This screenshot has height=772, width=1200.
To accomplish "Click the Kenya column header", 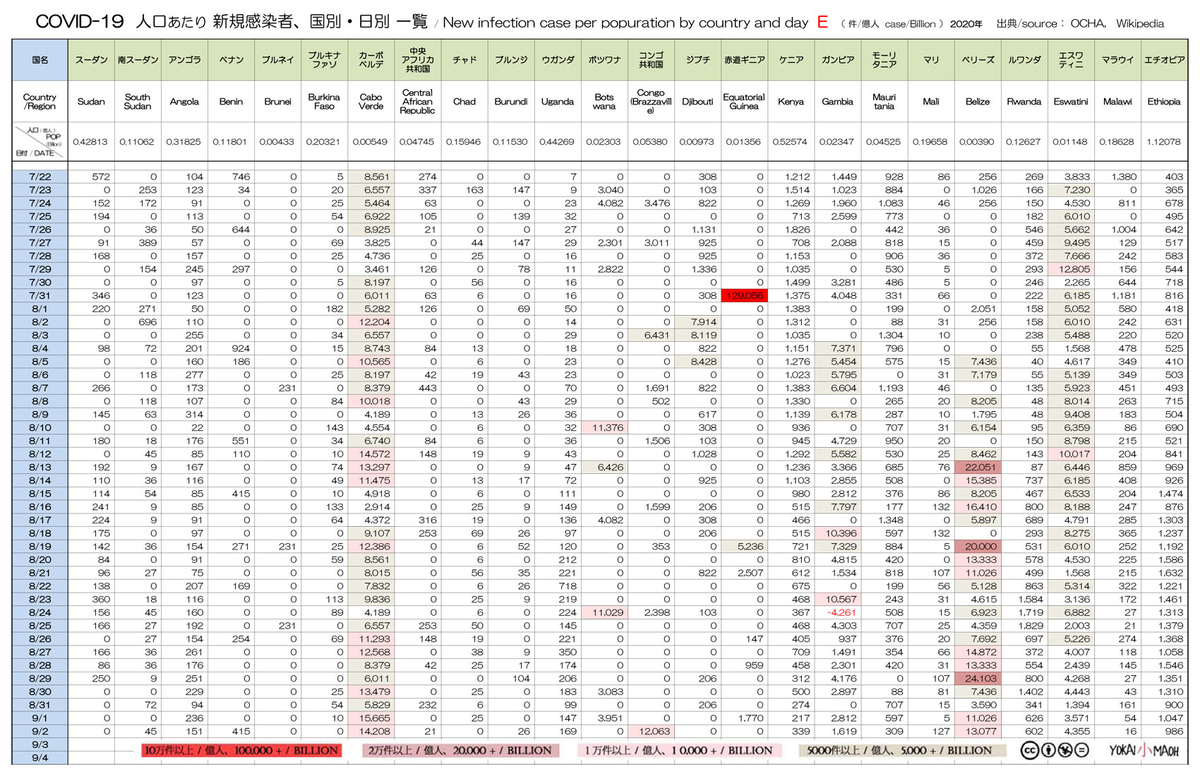I will (x=791, y=102).
